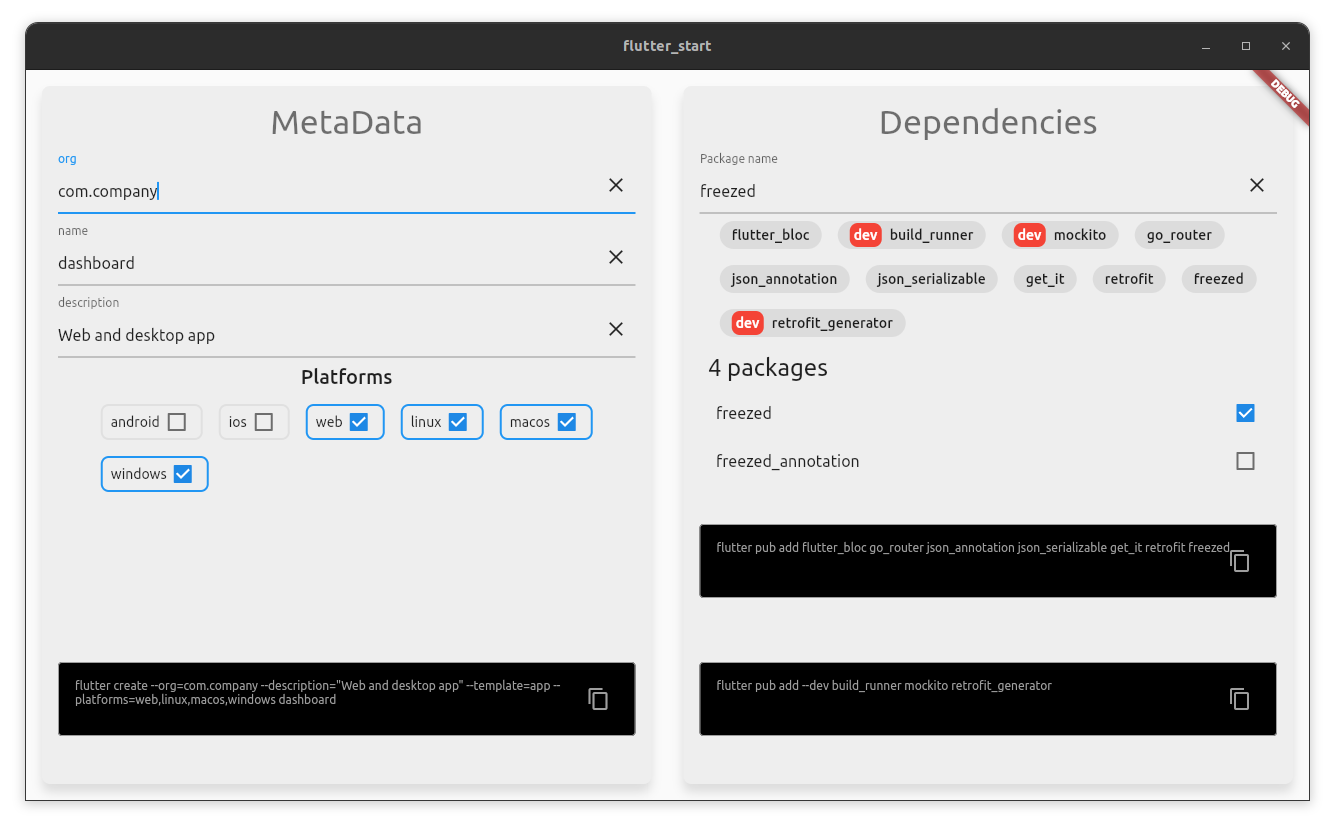Uncheck the macos platform checkbox
This screenshot has width=1335, height=829.
567,422
